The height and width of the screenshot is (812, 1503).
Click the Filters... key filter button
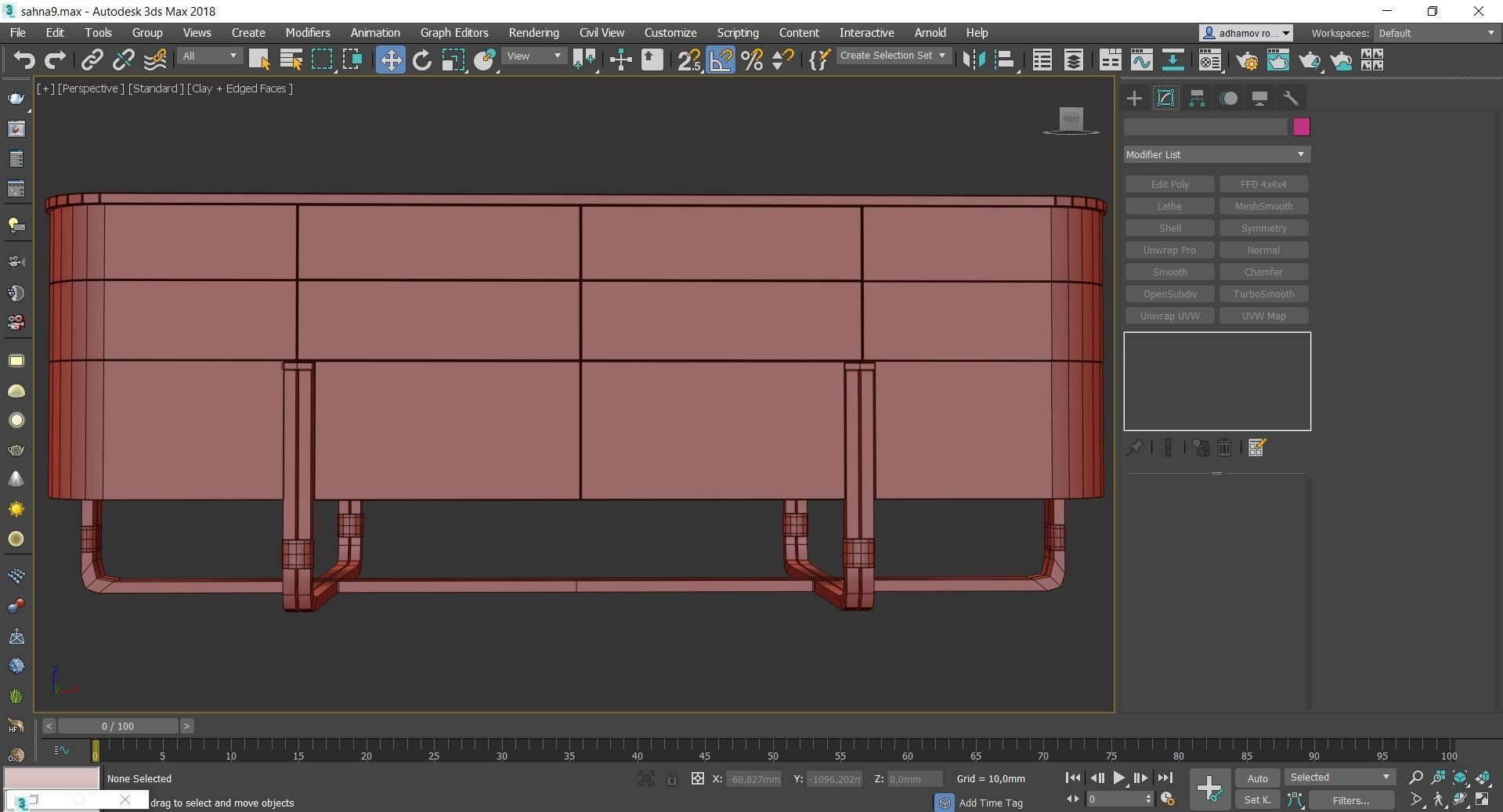[1350, 800]
